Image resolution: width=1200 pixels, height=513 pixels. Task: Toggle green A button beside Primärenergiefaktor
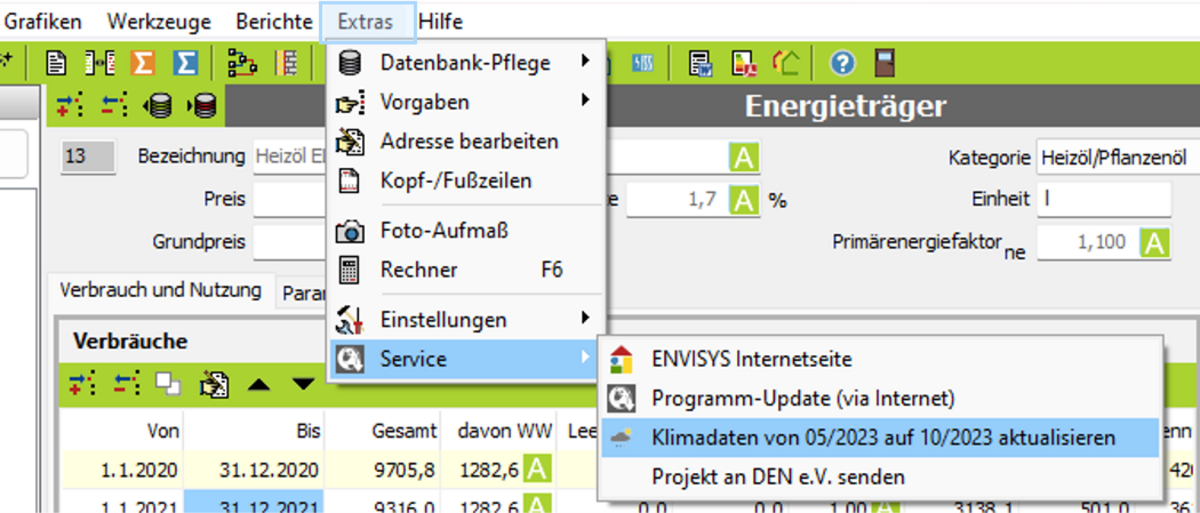tap(1156, 242)
